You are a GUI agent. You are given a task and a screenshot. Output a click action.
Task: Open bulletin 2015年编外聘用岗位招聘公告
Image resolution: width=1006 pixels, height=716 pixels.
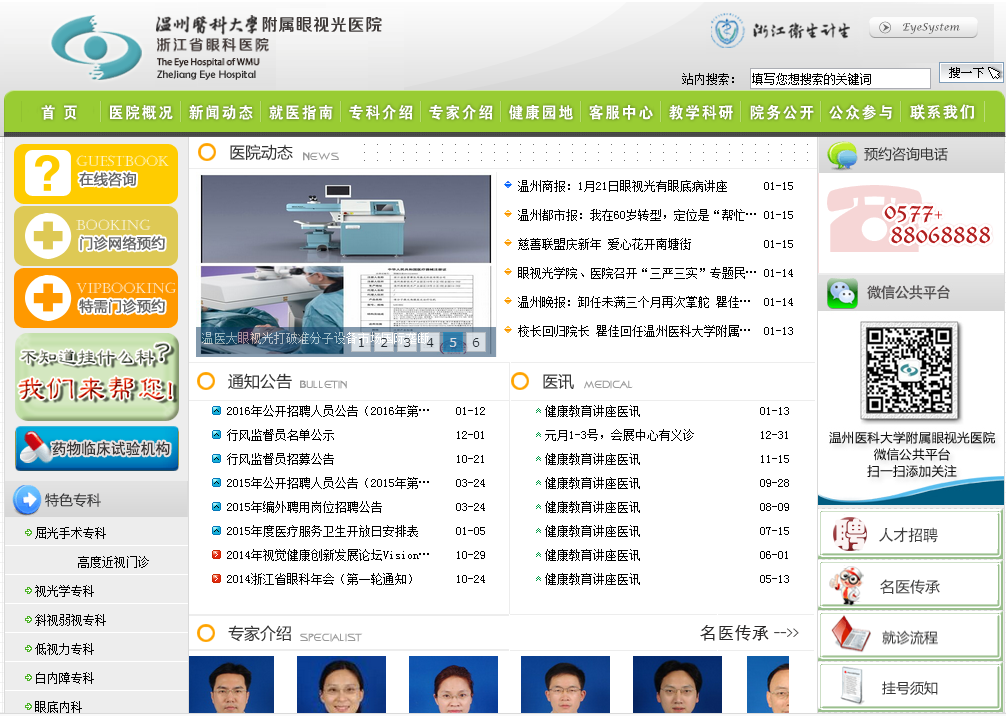(x=304, y=507)
